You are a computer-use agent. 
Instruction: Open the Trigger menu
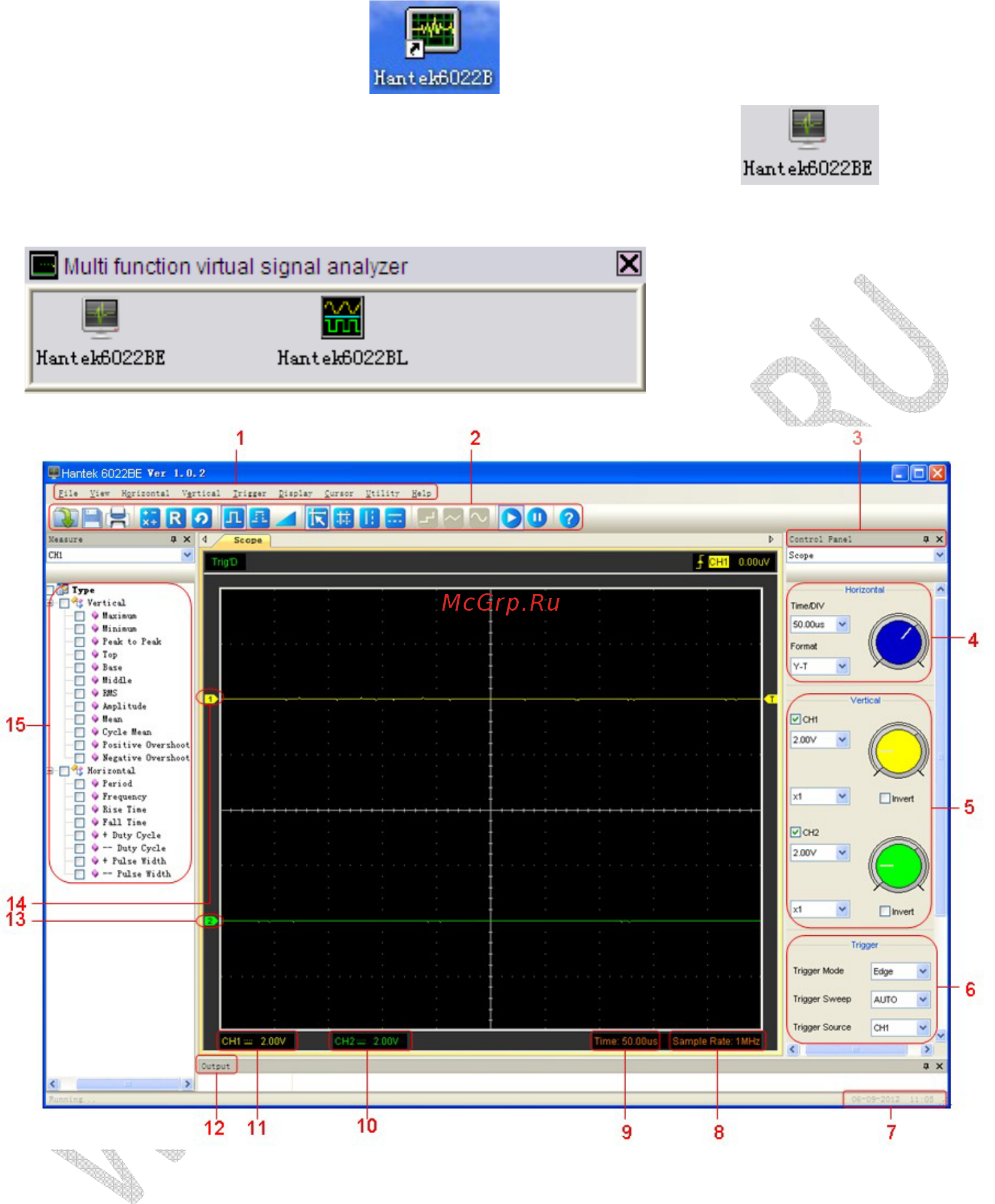click(249, 493)
